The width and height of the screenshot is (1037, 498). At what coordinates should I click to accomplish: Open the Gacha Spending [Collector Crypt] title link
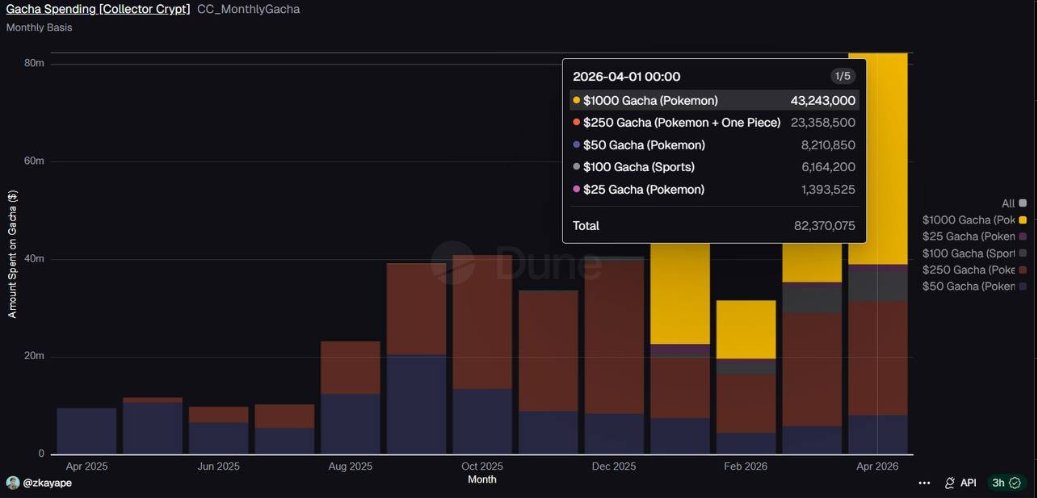(x=98, y=9)
